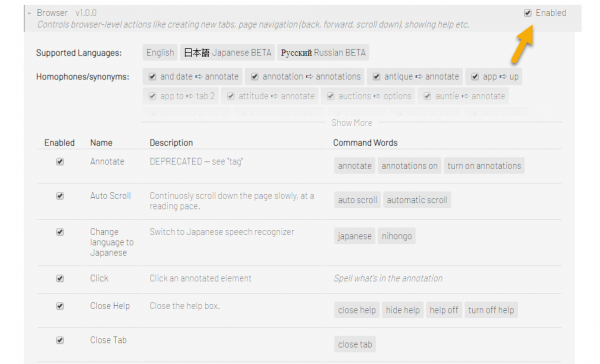Screen dimensions: 600x364
Task: Disable Change language to Japanese checkbox
Action: (x=60, y=232)
